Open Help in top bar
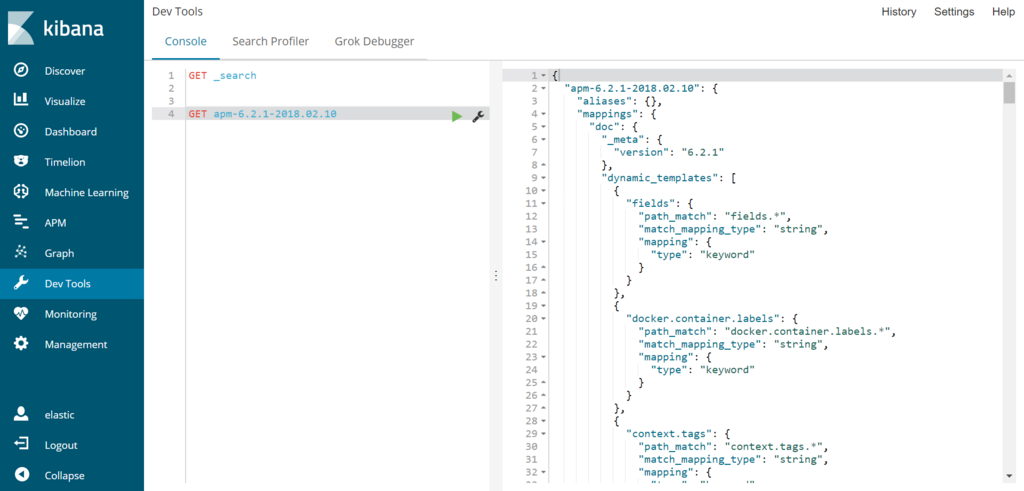 [1004, 12]
